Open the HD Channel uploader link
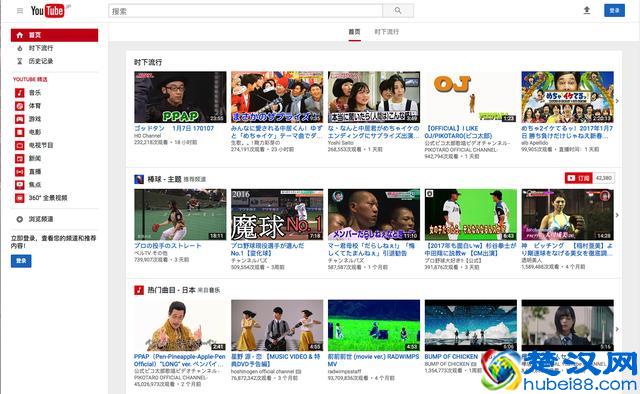This screenshot has height=394, width=640. coord(148,136)
